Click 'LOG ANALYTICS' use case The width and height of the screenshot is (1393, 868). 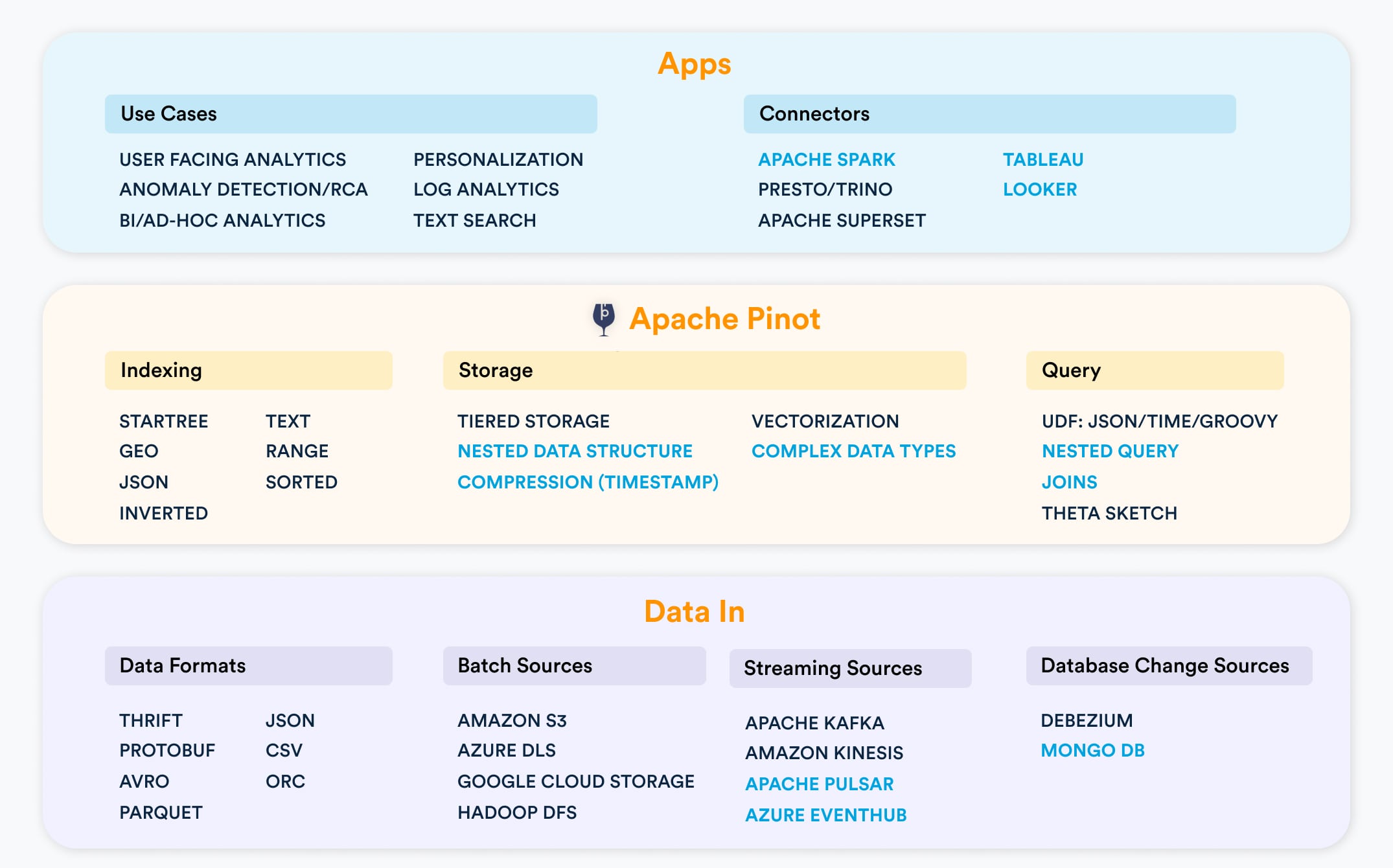tap(486, 189)
